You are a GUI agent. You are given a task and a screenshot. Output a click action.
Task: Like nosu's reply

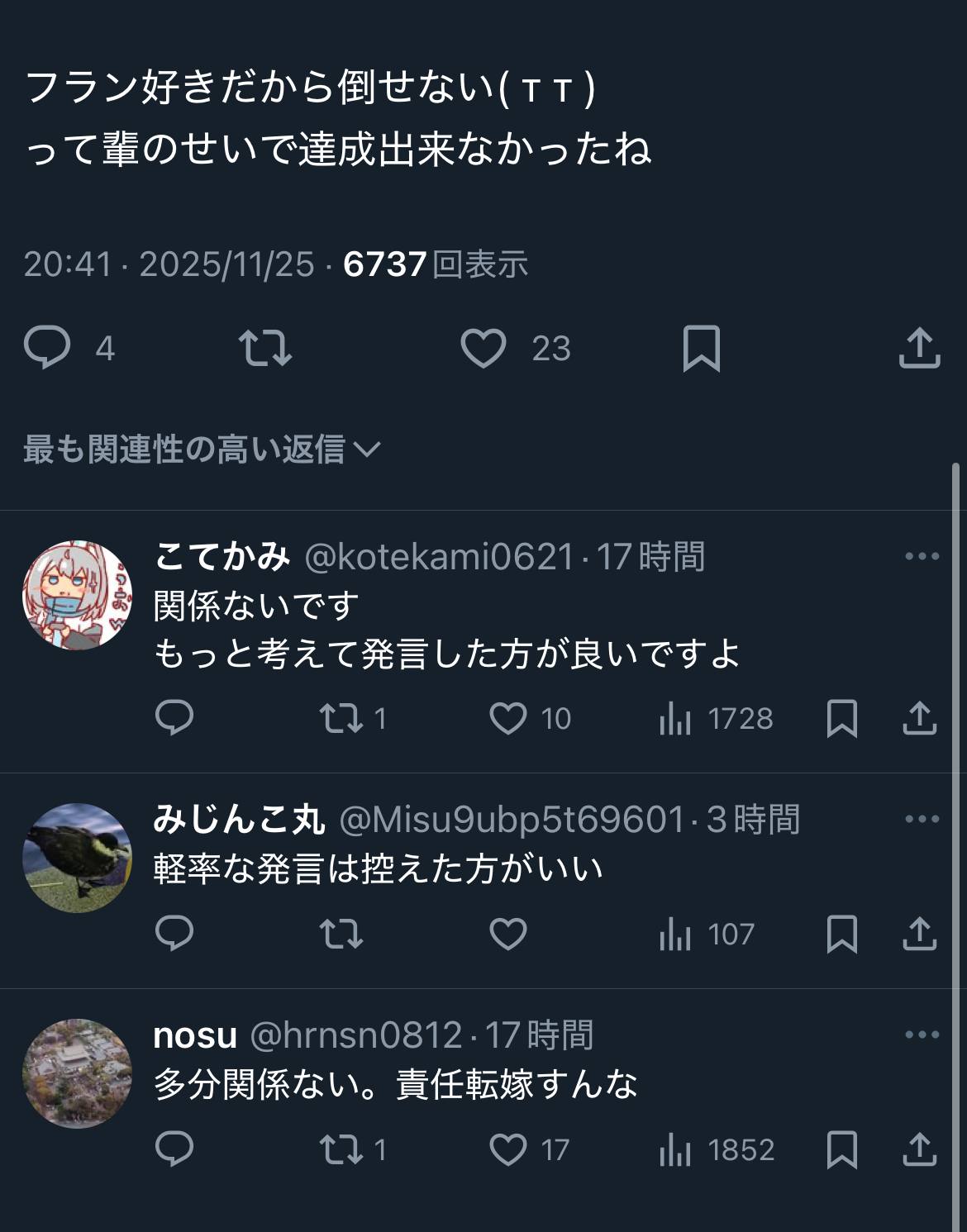pos(508,1149)
